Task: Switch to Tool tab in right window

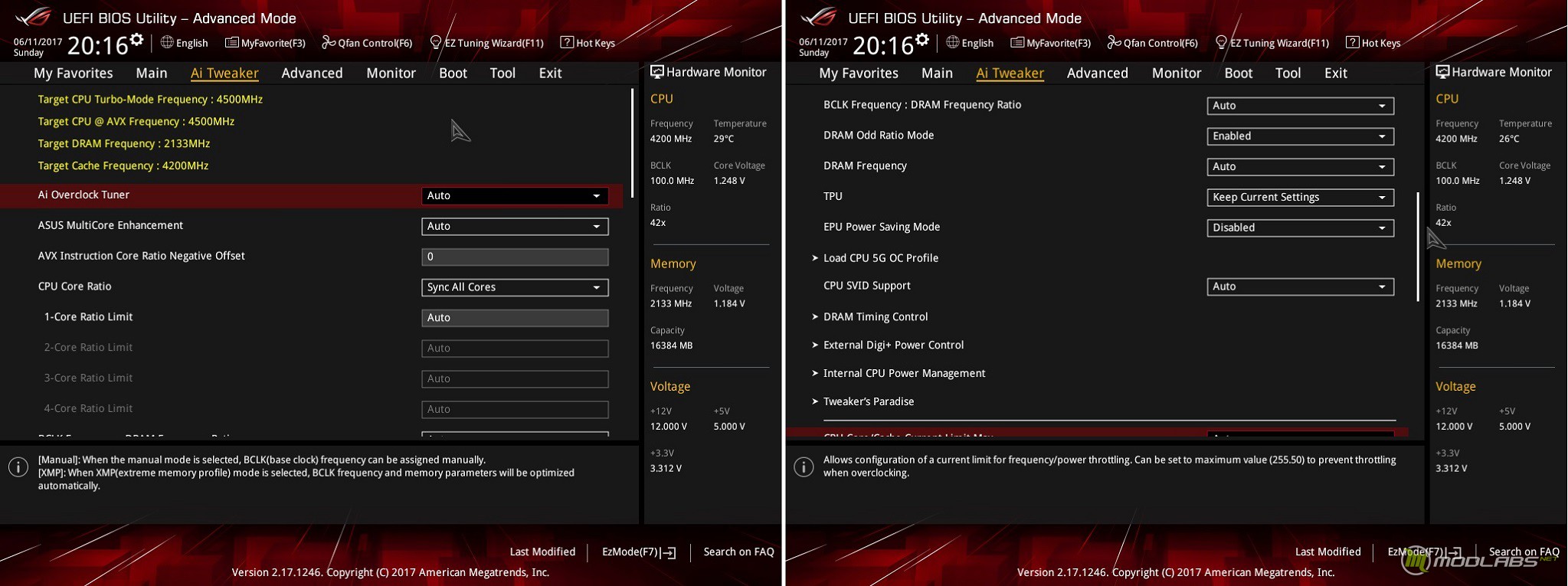Action: click(x=1288, y=73)
